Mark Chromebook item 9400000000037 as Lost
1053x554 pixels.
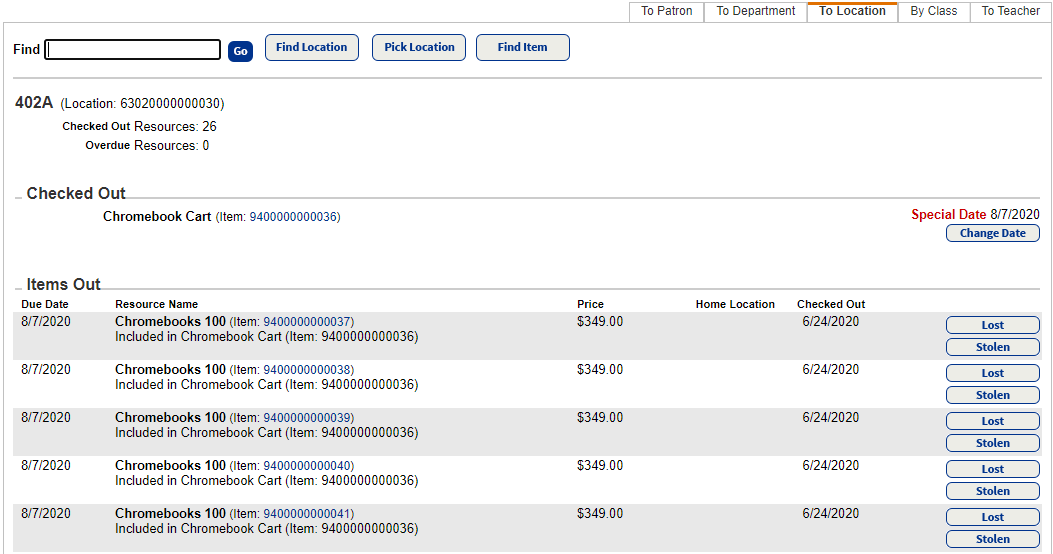992,325
